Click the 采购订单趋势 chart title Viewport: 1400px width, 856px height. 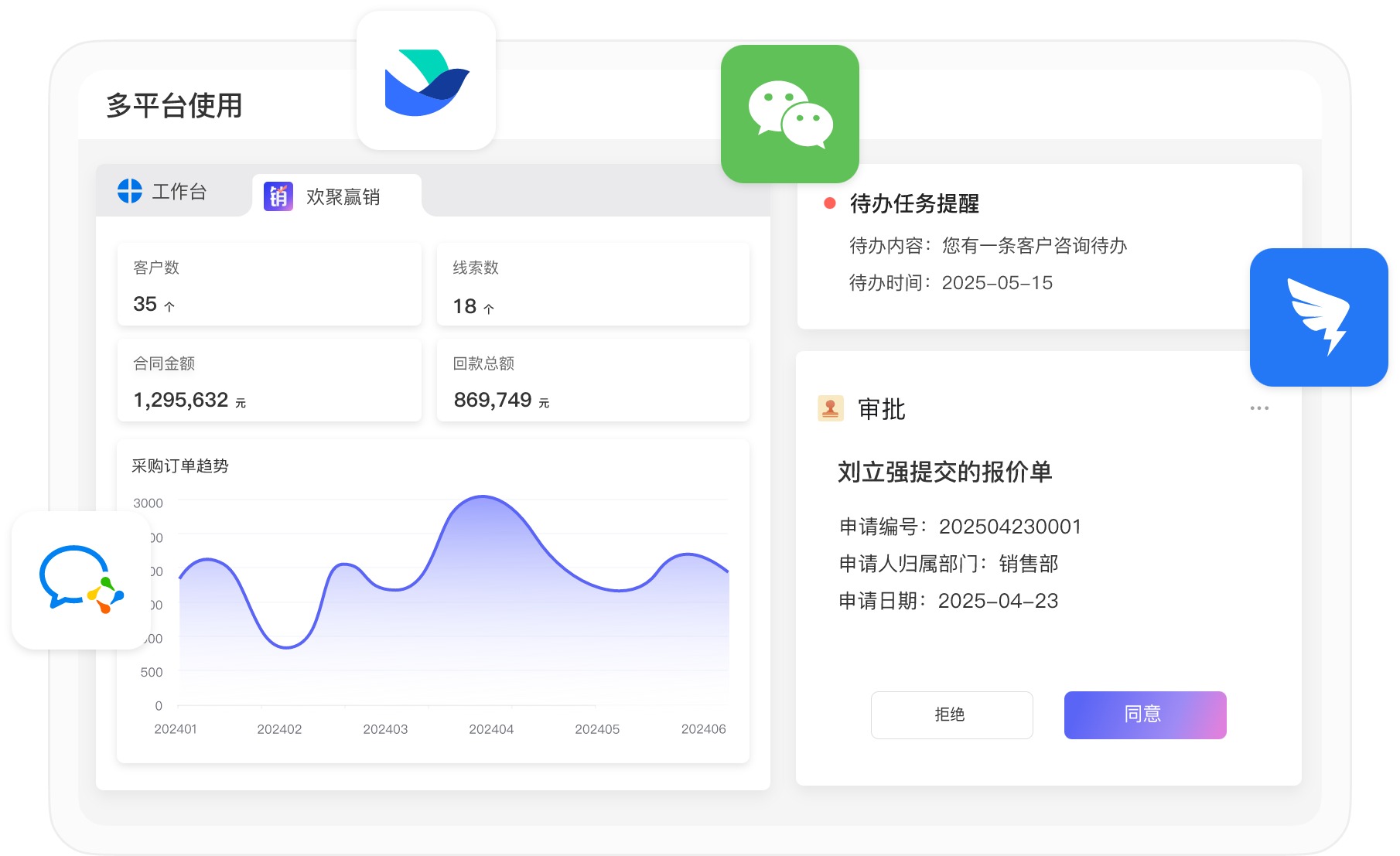(x=180, y=466)
